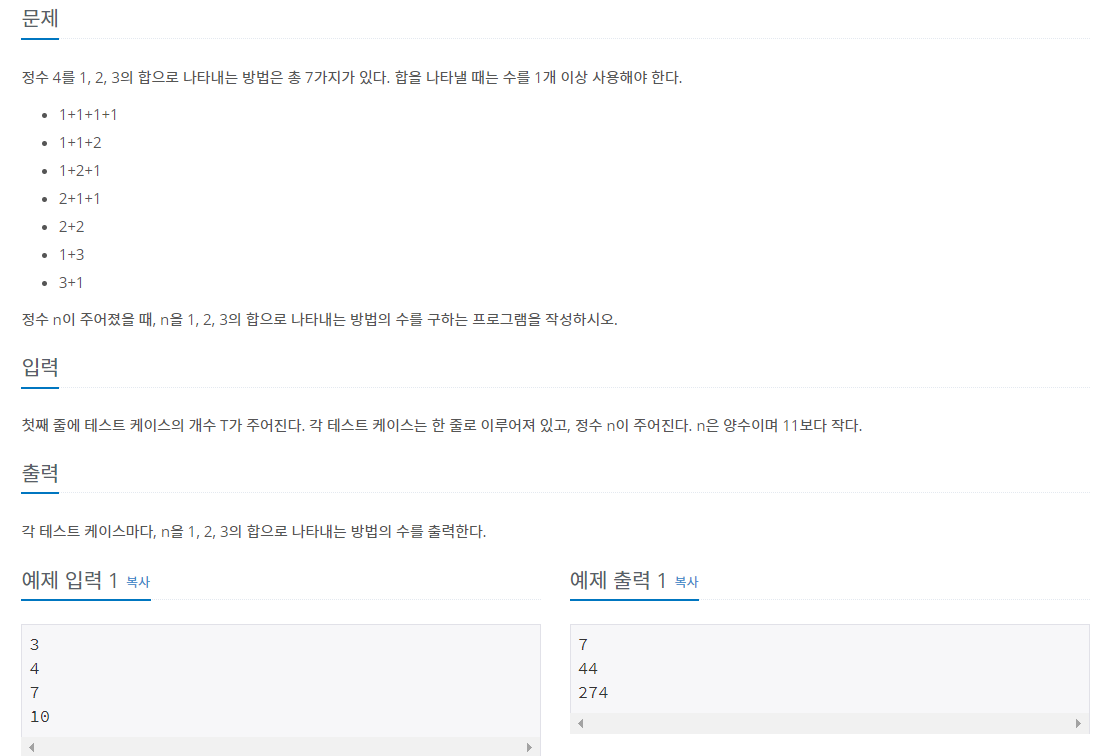Click the value 274 in sample output
The width and height of the screenshot is (1109, 756).
(593, 692)
